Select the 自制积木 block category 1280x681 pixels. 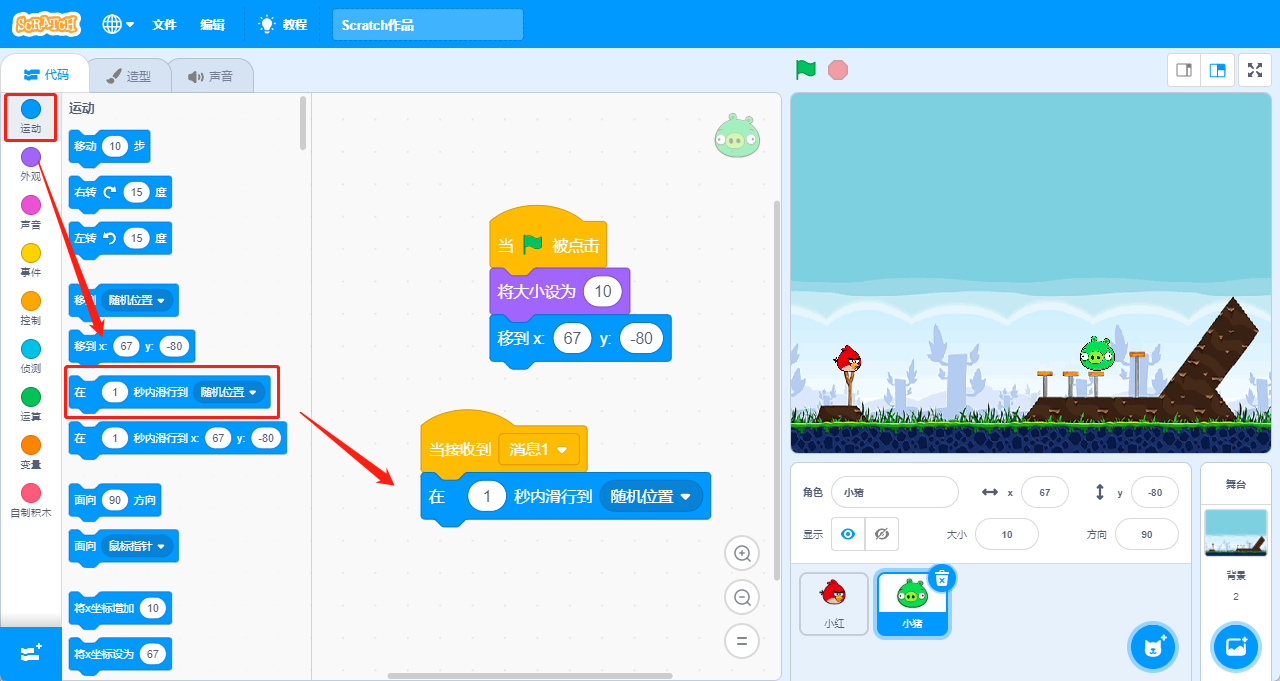click(x=31, y=500)
